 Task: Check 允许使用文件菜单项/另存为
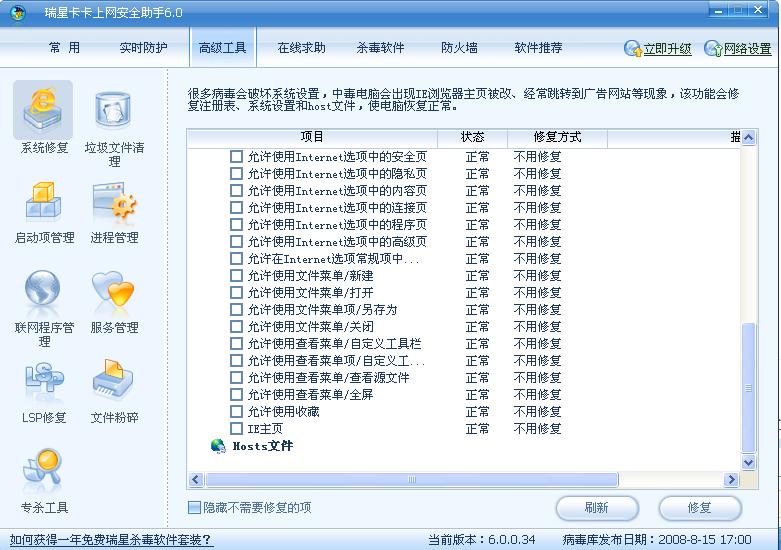236,309
